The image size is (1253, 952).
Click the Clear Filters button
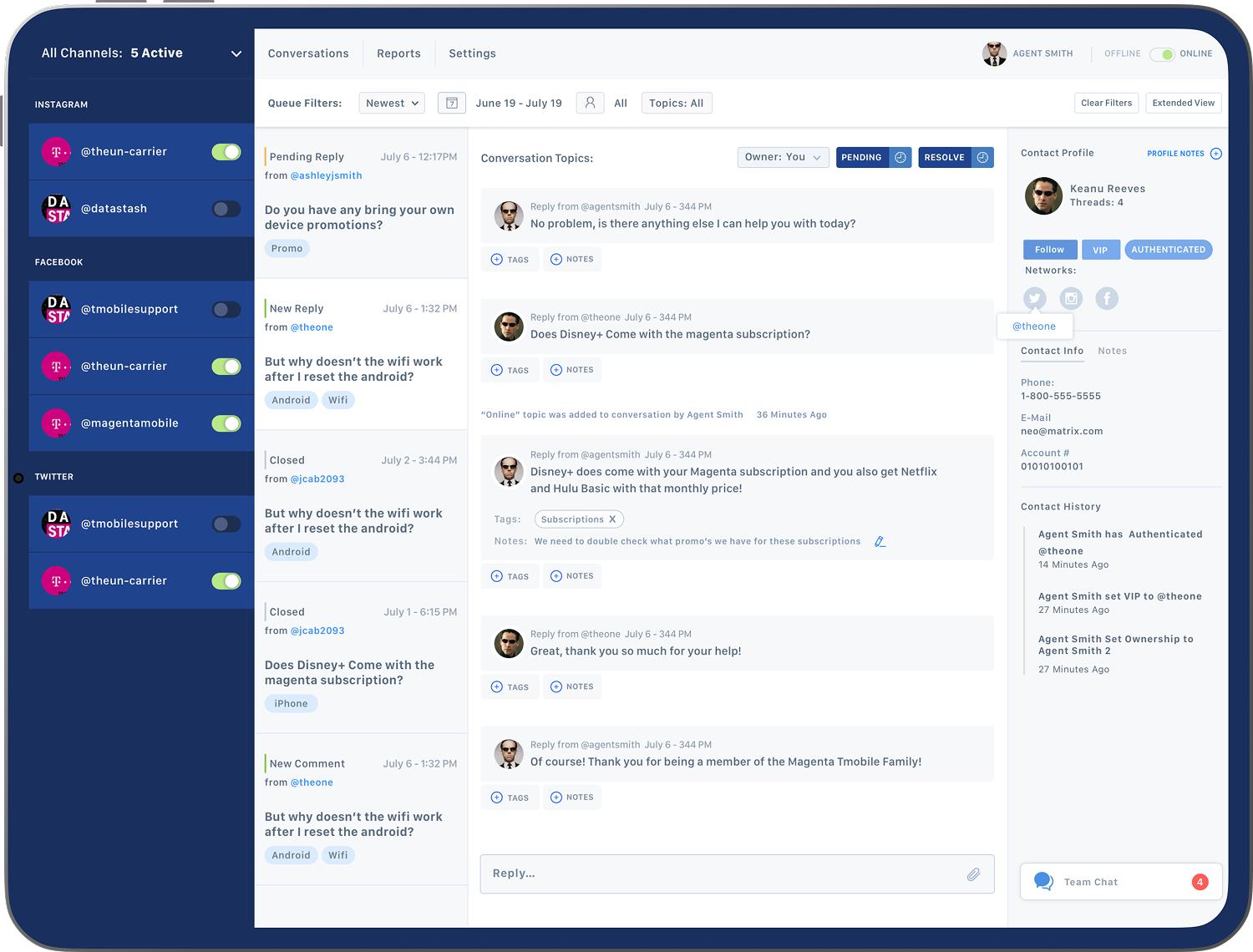pyautogui.click(x=1106, y=103)
